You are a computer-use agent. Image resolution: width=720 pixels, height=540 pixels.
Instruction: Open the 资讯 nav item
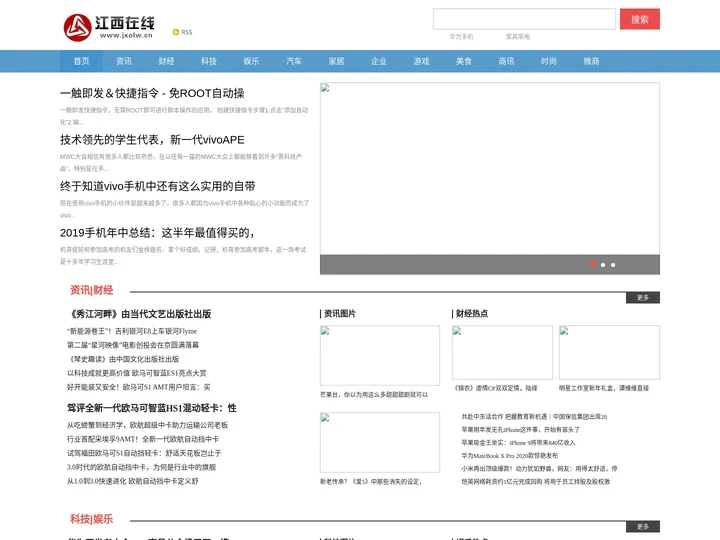(124, 61)
